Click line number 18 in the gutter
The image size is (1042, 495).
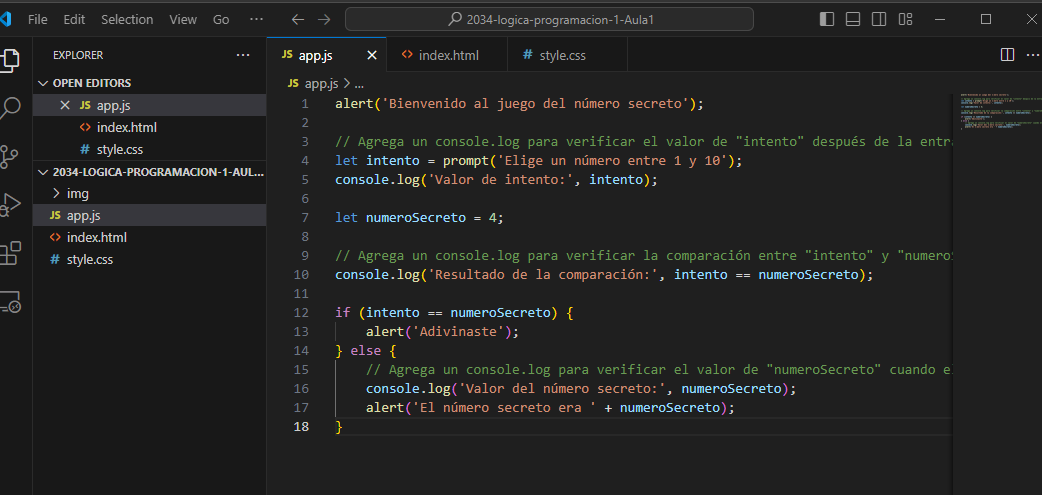[301, 426]
